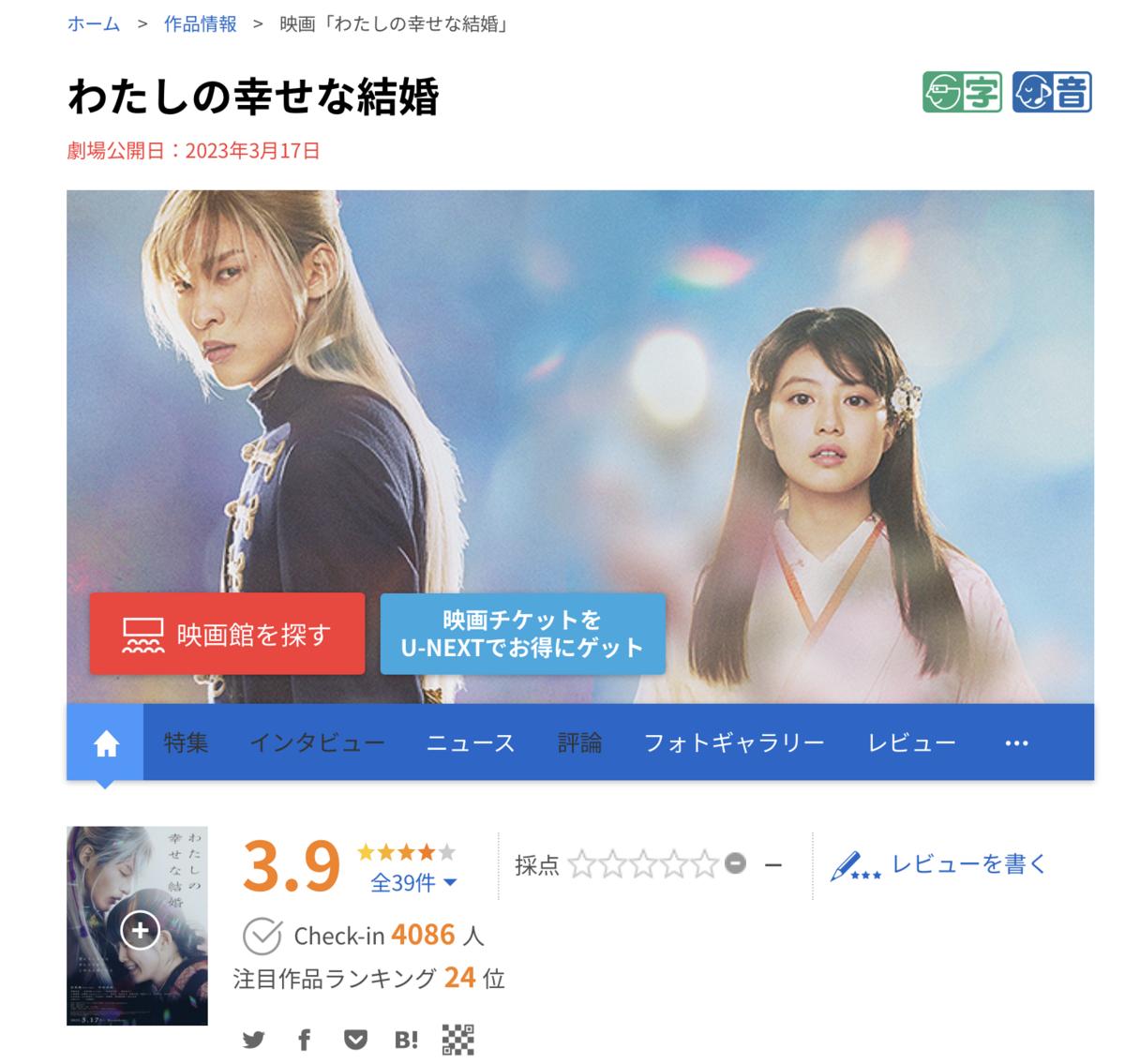Go to 作品情報 in the breadcrumb
The width and height of the screenshot is (1125, 1064).
(x=201, y=24)
